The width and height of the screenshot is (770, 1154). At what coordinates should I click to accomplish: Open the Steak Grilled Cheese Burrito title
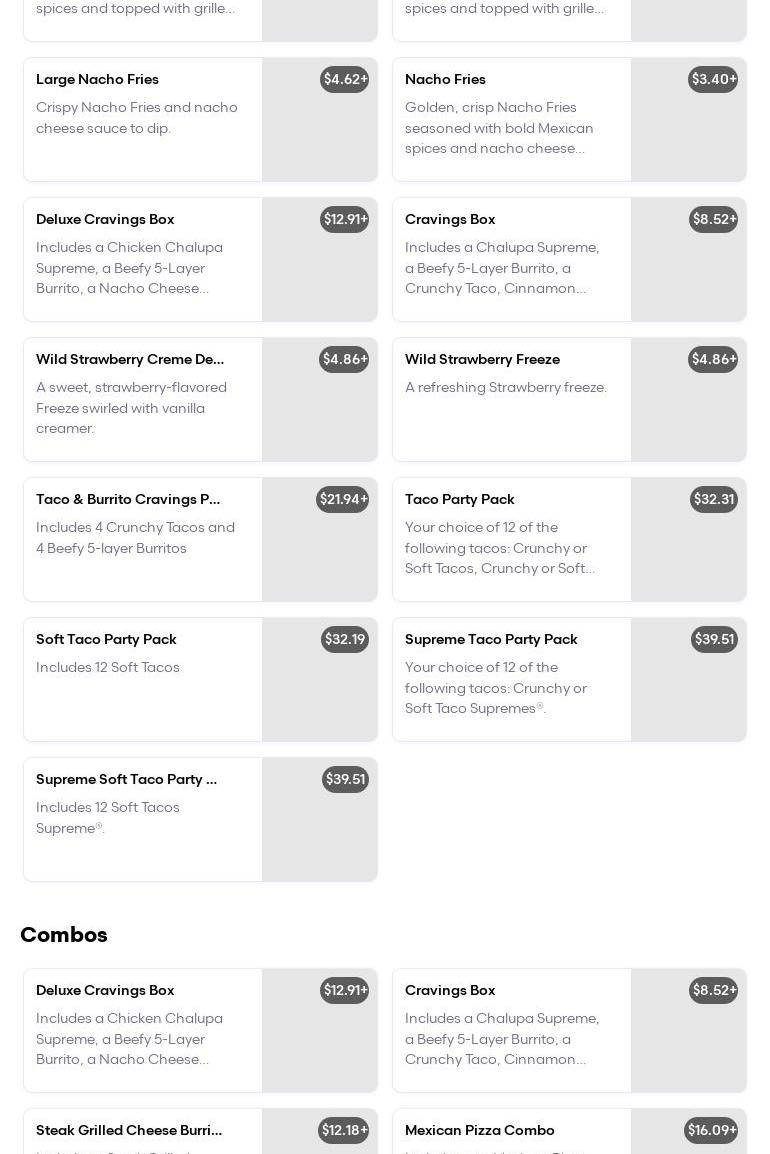tap(129, 1130)
